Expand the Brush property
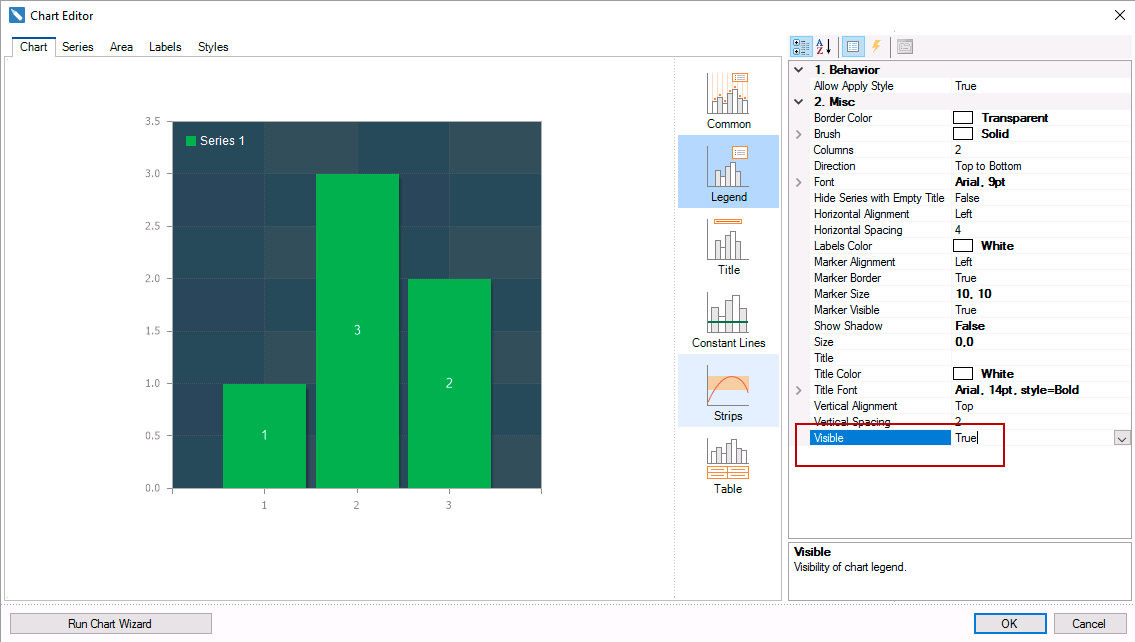 pos(798,134)
